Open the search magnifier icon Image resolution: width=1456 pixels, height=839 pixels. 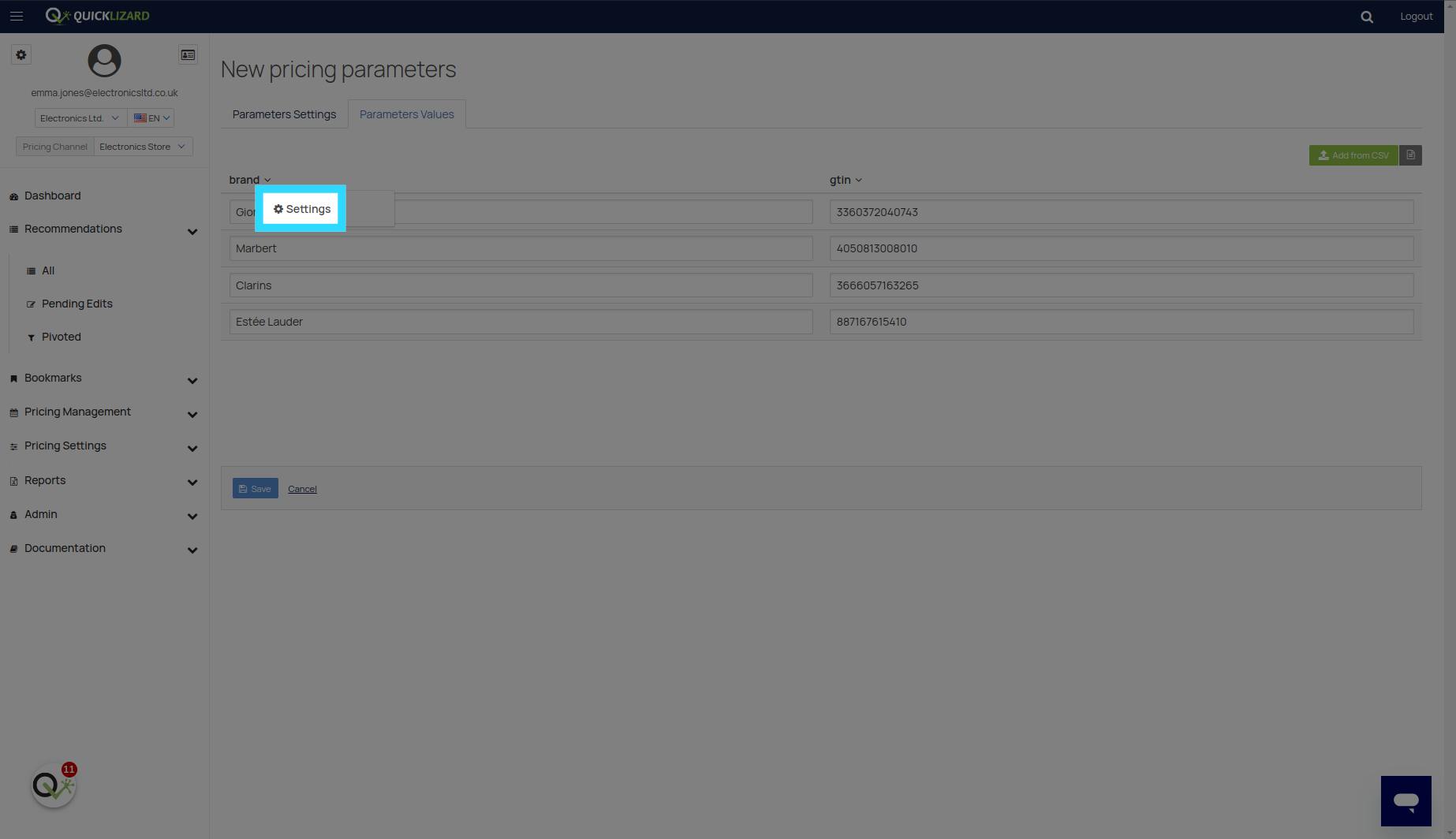tap(1367, 17)
